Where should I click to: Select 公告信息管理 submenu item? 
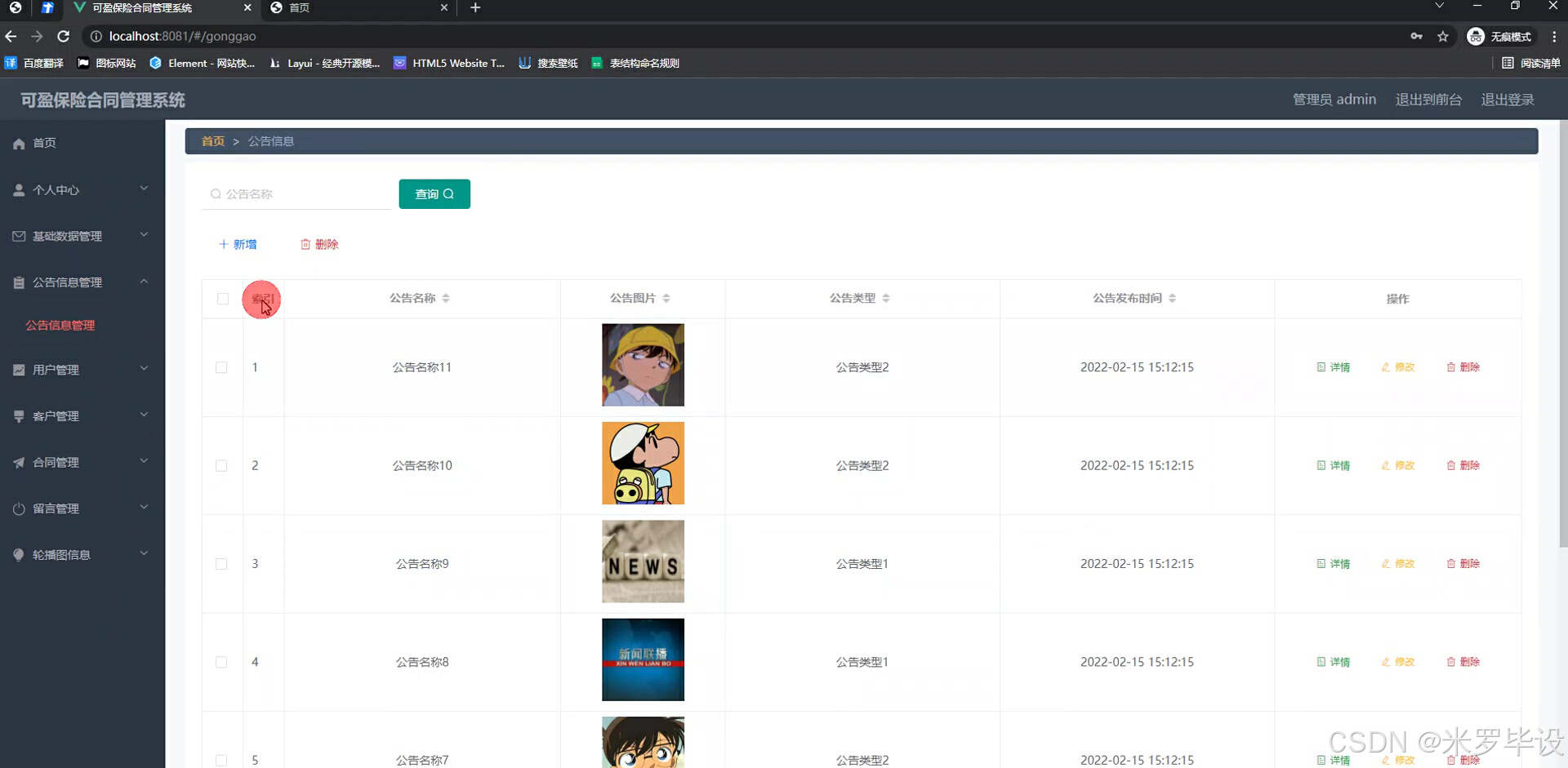coord(60,325)
